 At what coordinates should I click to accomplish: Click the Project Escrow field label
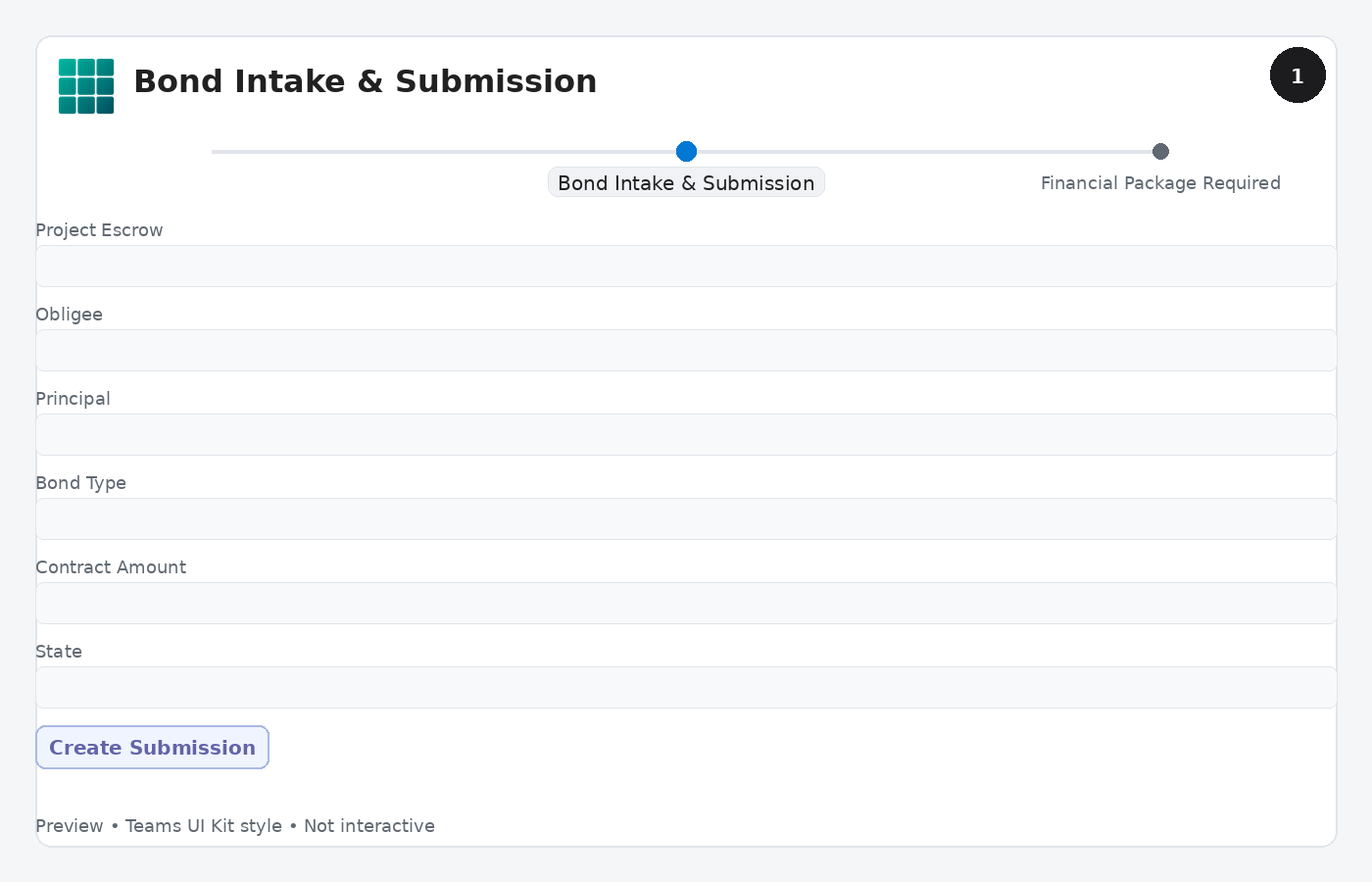tap(99, 230)
